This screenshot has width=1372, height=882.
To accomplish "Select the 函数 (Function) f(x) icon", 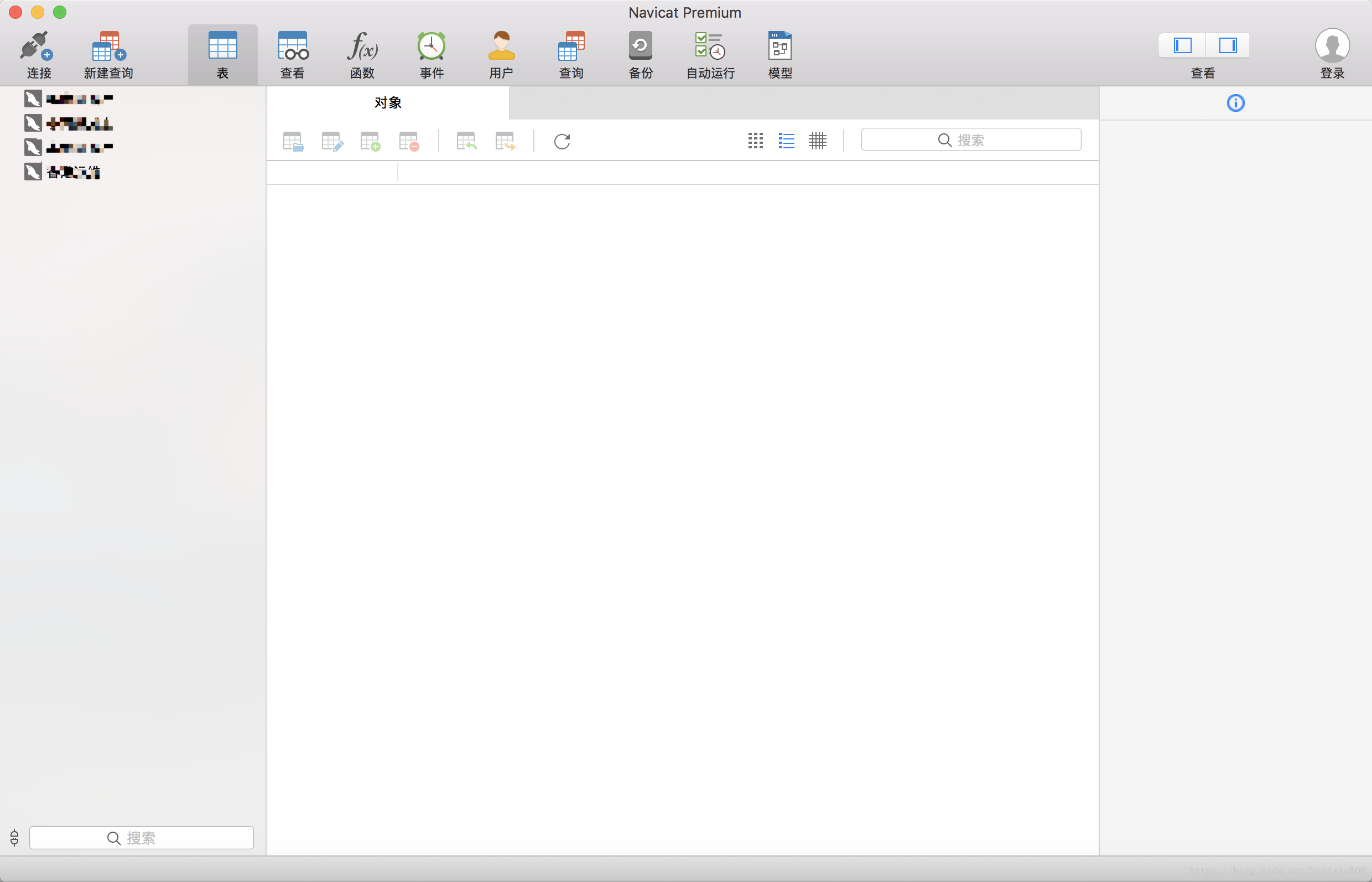I will pos(362,46).
